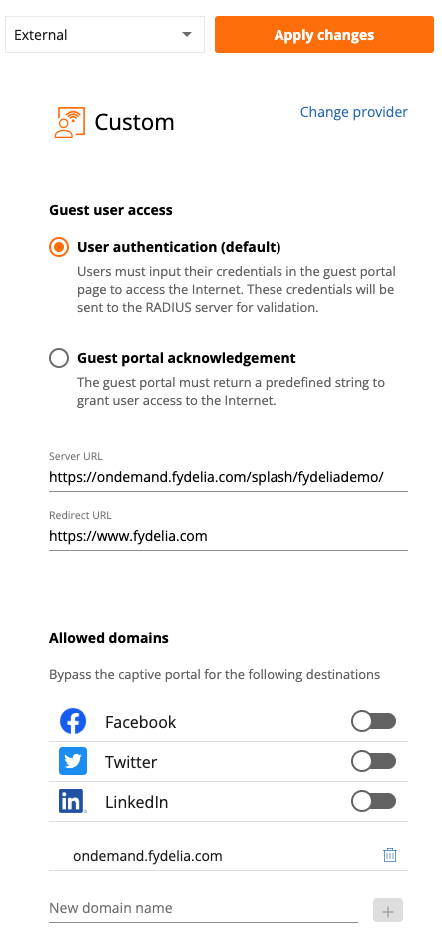The height and width of the screenshot is (942, 442).
Task: Click the Custom provider heading text
Action: click(135, 123)
